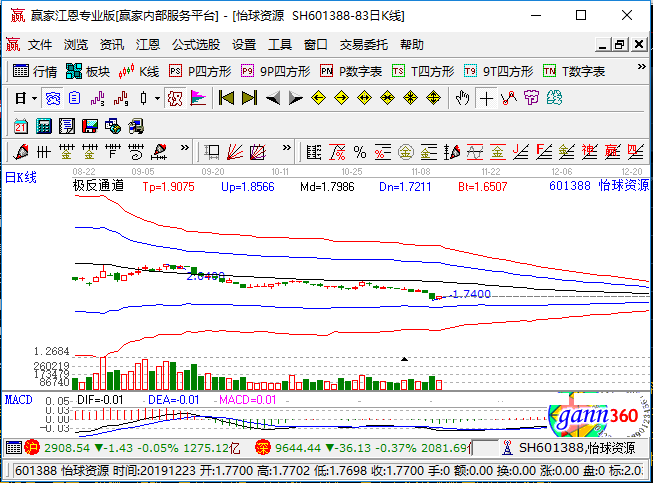653x483 pixels.
Task: Toggle the crosshair cursor tool
Action: point(486,99)
